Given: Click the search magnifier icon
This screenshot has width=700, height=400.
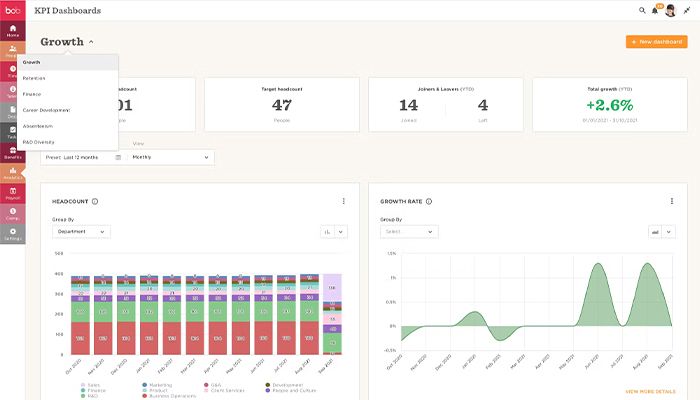Looking at the screenshot, I should [643, 10].
